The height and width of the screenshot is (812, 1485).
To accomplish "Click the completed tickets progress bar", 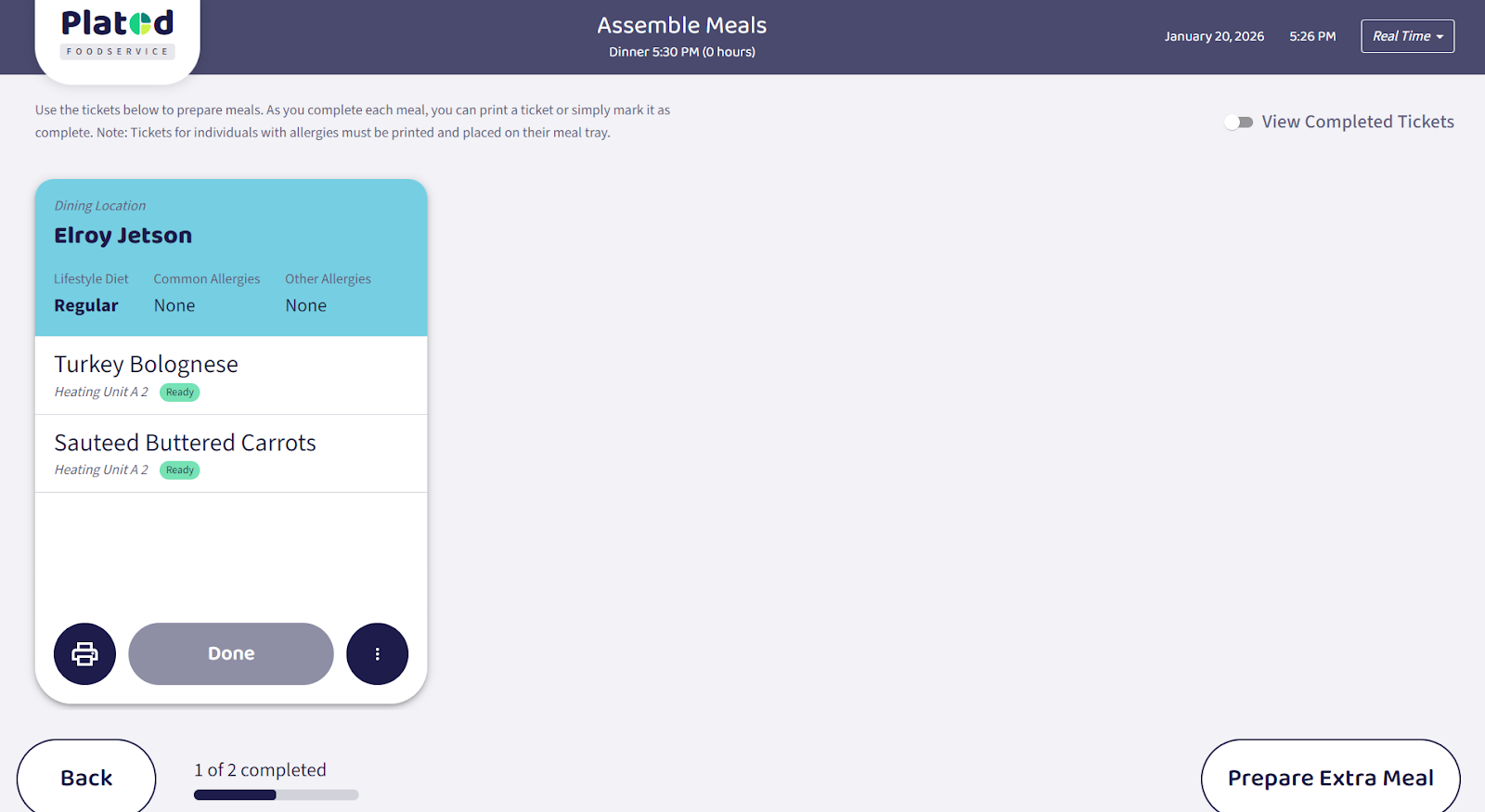I will click(x=276, y=794).
